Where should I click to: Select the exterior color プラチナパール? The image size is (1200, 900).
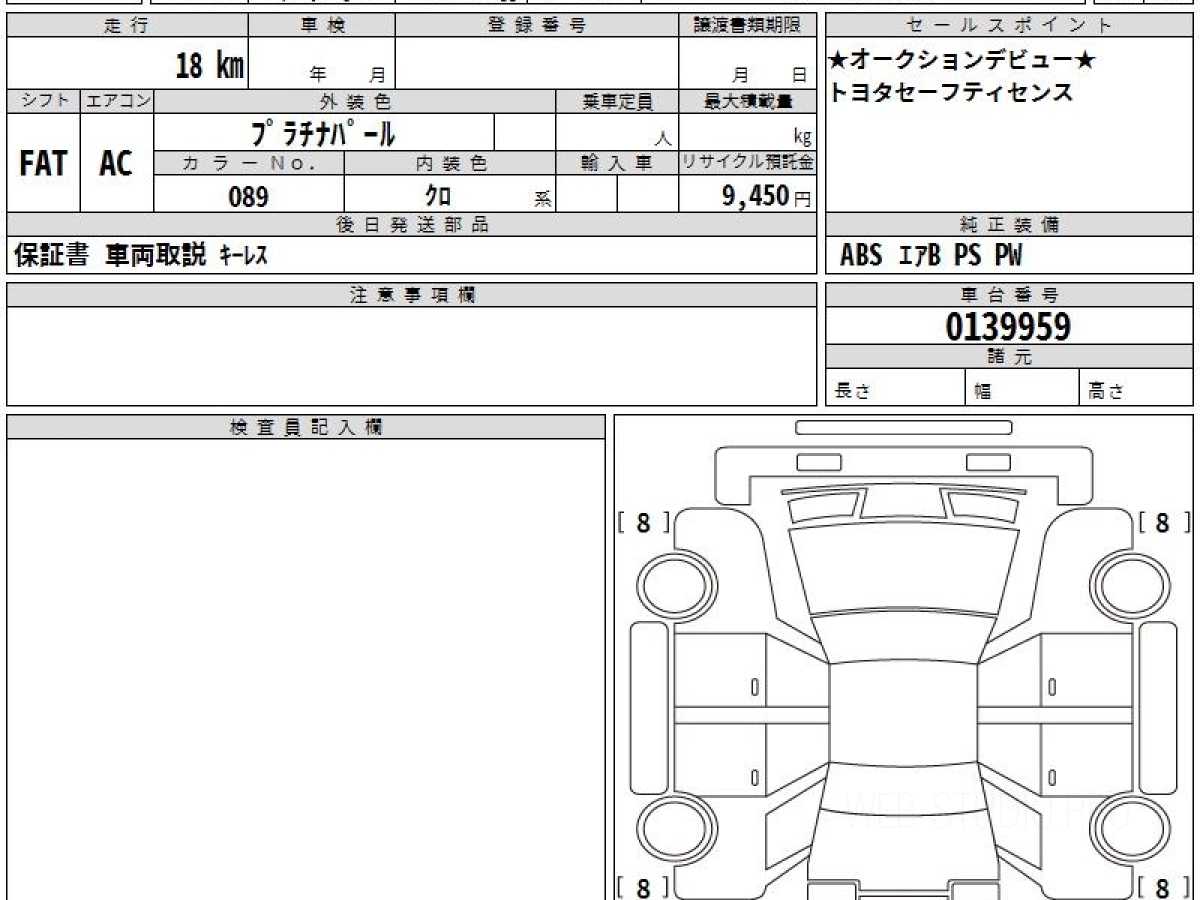pyautogui.click(x=323, y=132)
